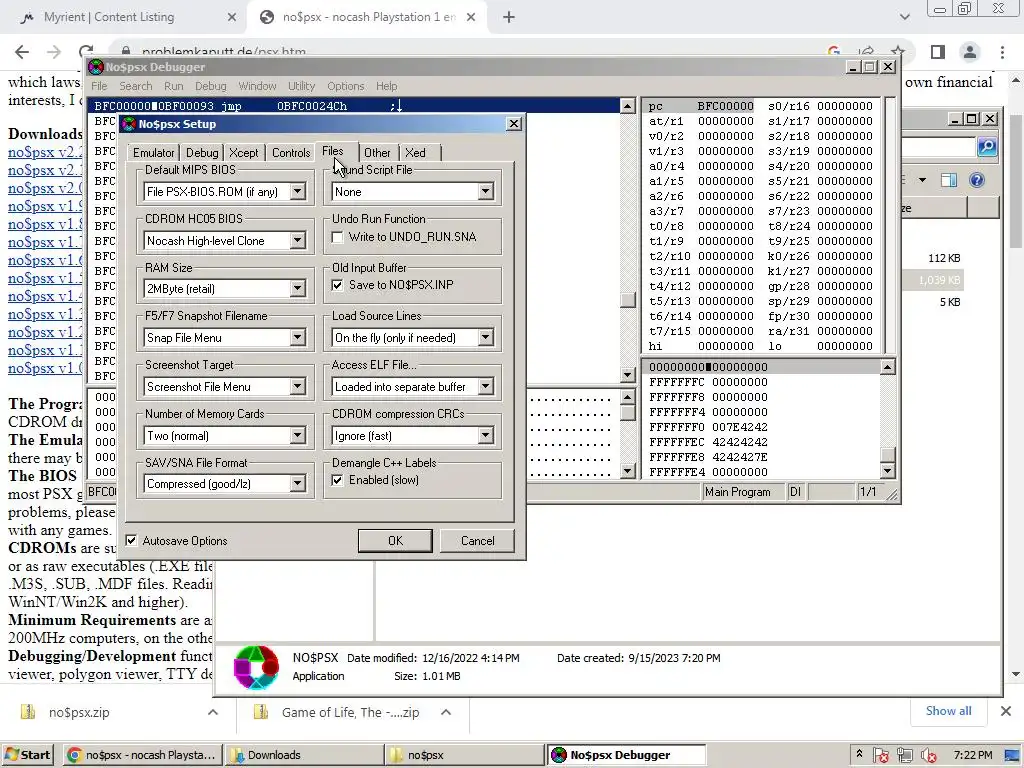This screenshot has height=768, width=1024.
Task: Open the Search menu in Debugger
Action: [x=135, y=86]
